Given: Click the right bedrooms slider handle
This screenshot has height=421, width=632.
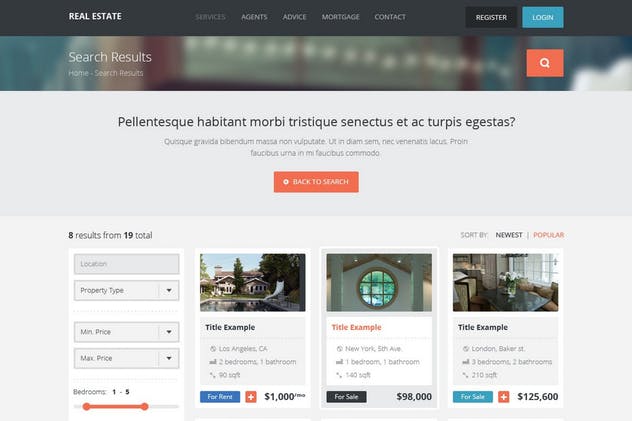Looking at the screenshot, I should point(144,406).
